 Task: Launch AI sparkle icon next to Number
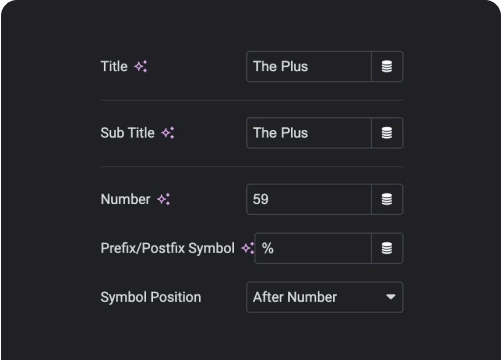164,199
